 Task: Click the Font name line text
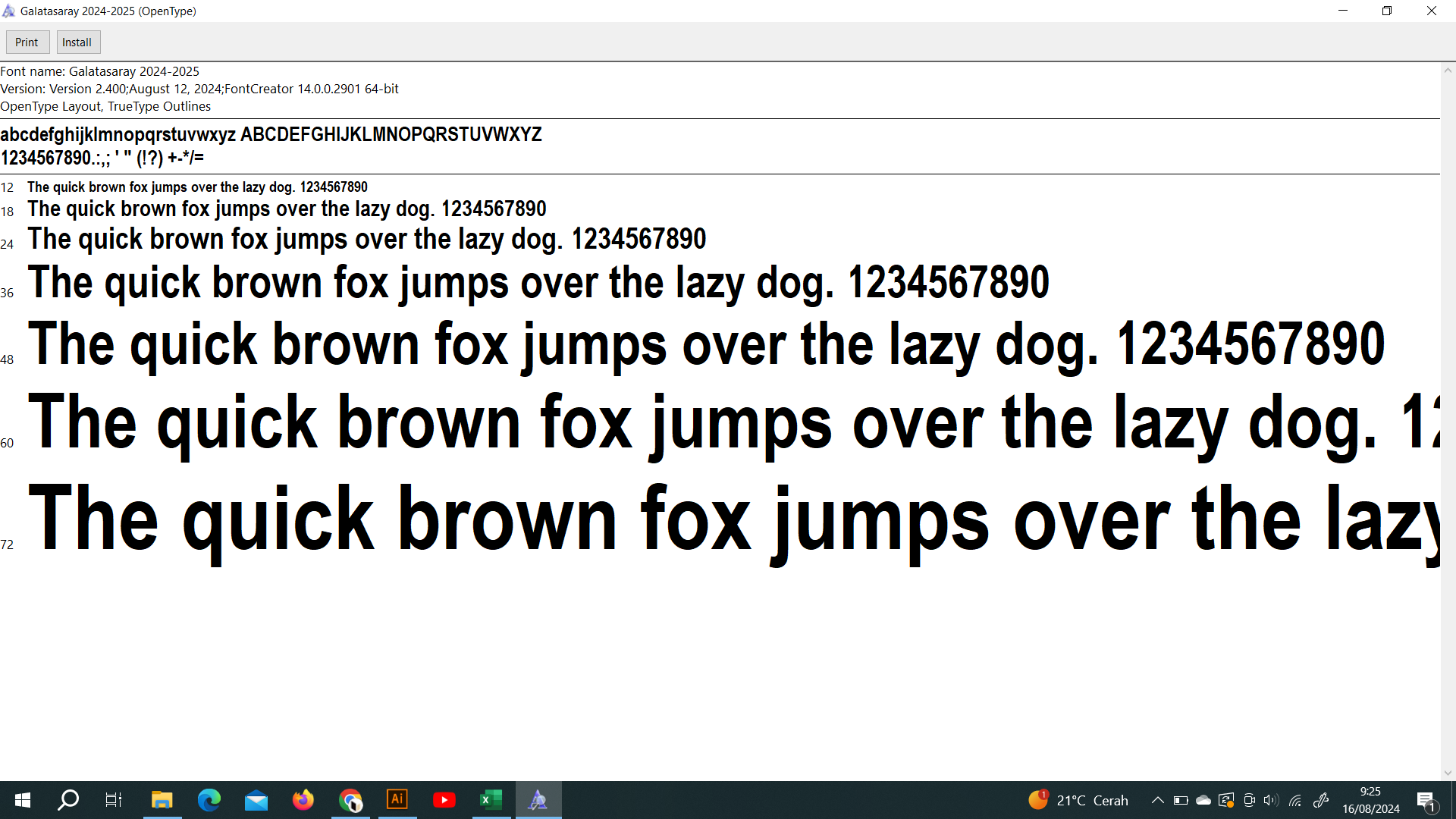pos(100,71)
